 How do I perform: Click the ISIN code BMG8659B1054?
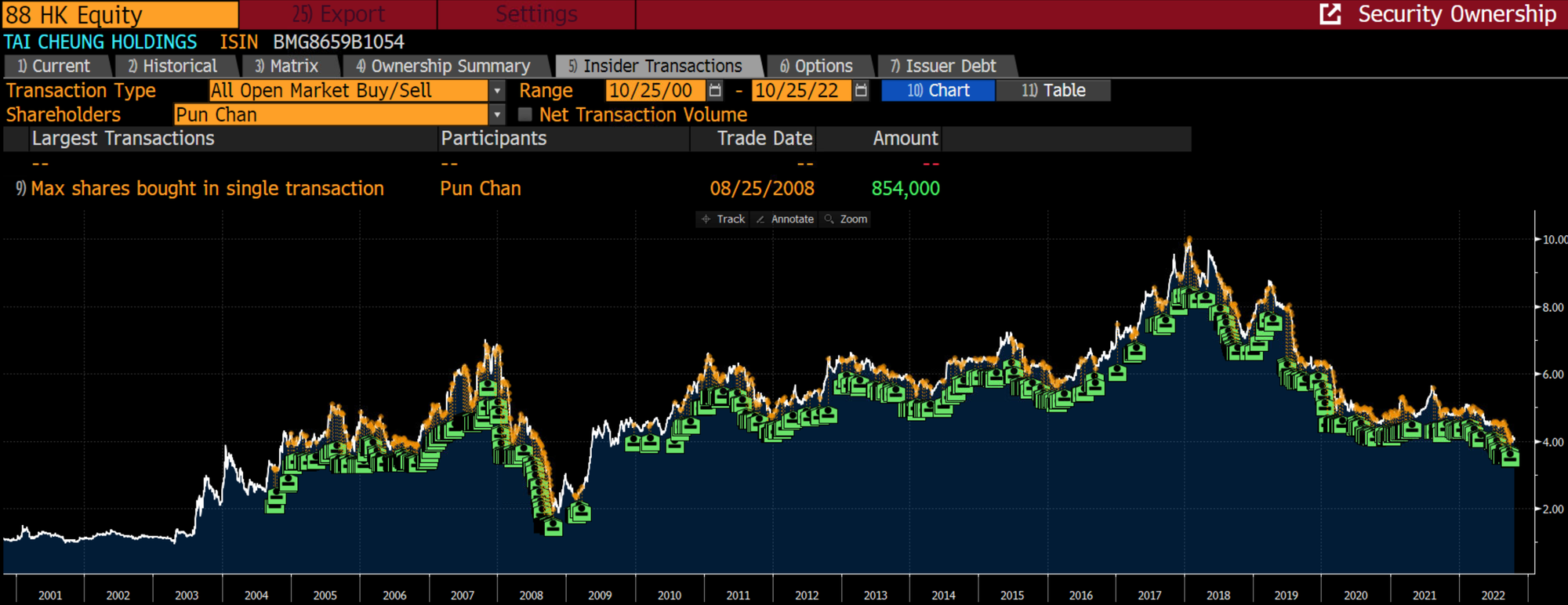[339, 42]
